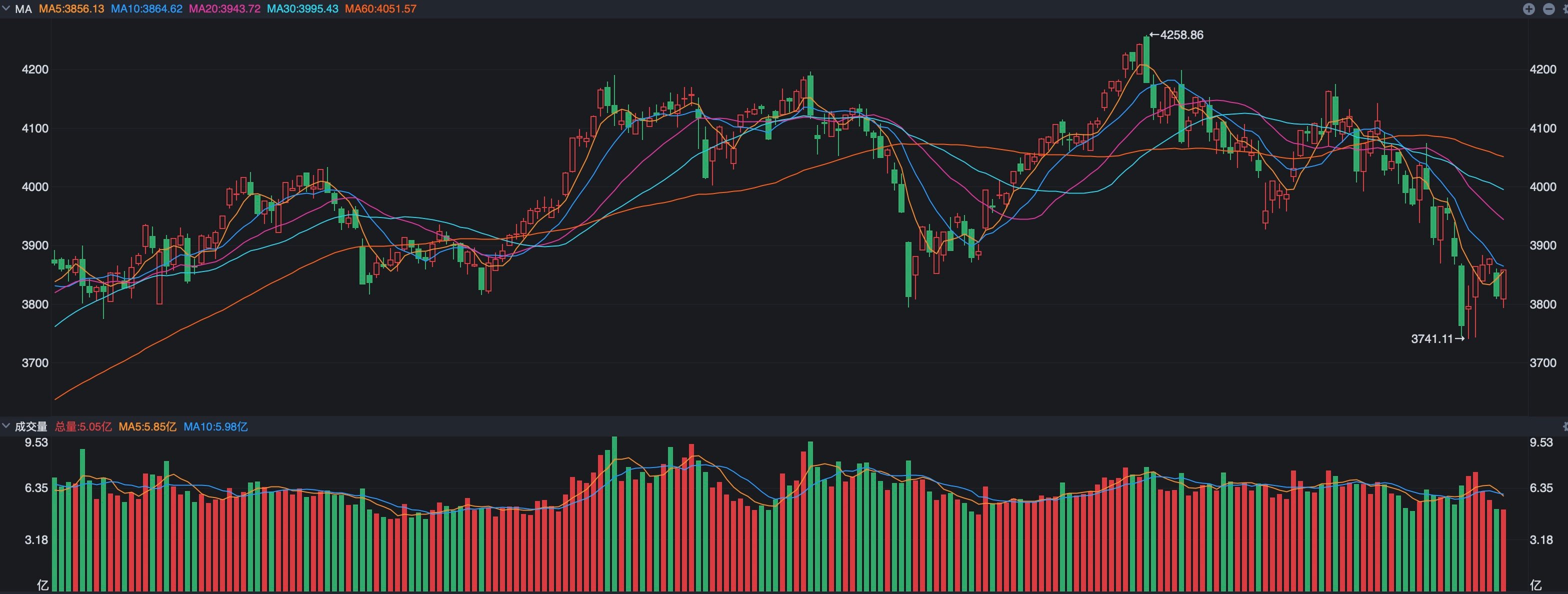This screenshot has width=1568, height=594.
Task: Zoom out the chart with the minus icon
Action: (x=1548, y=8)
